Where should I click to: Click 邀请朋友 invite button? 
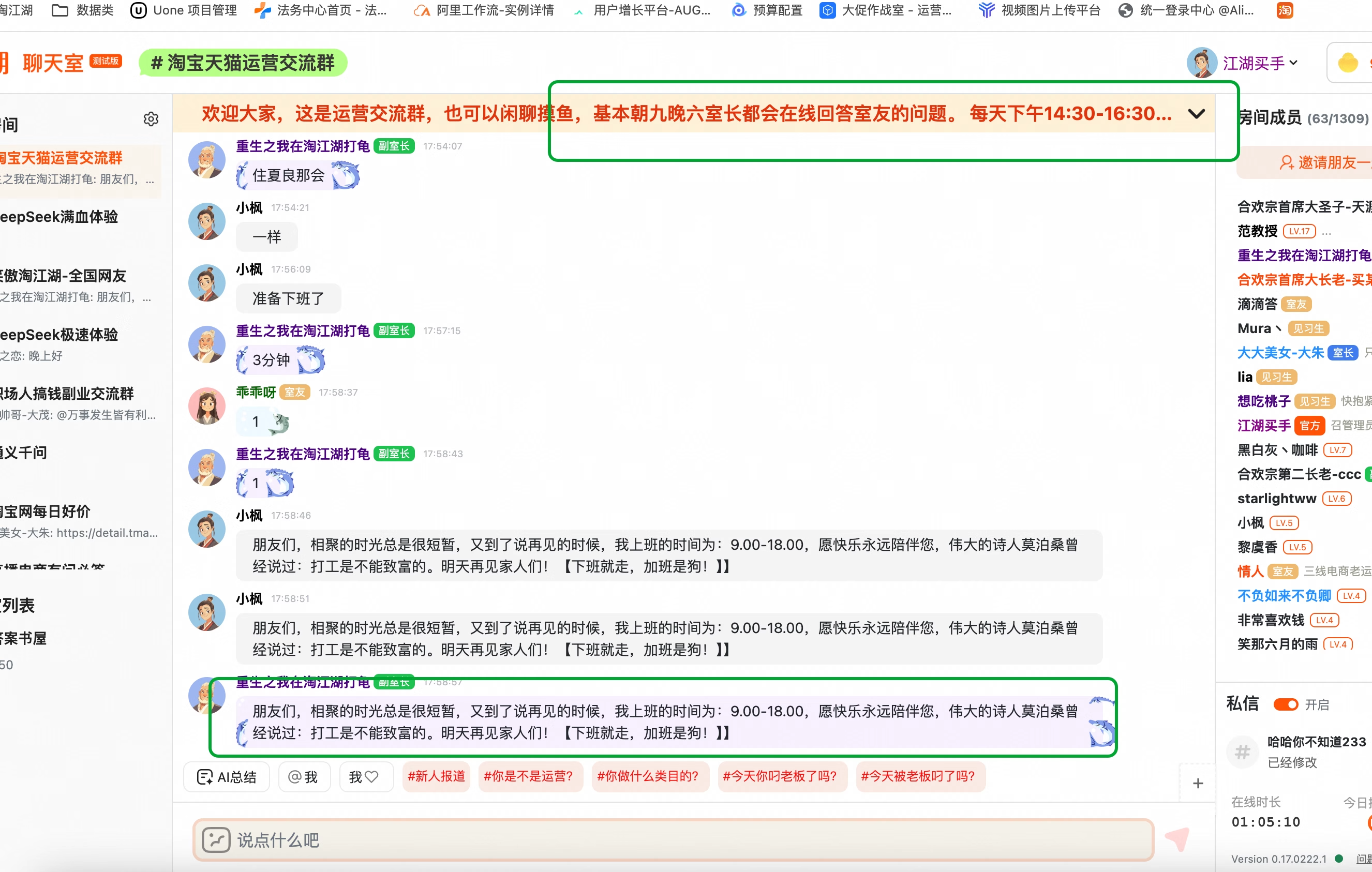[1322, 162]
